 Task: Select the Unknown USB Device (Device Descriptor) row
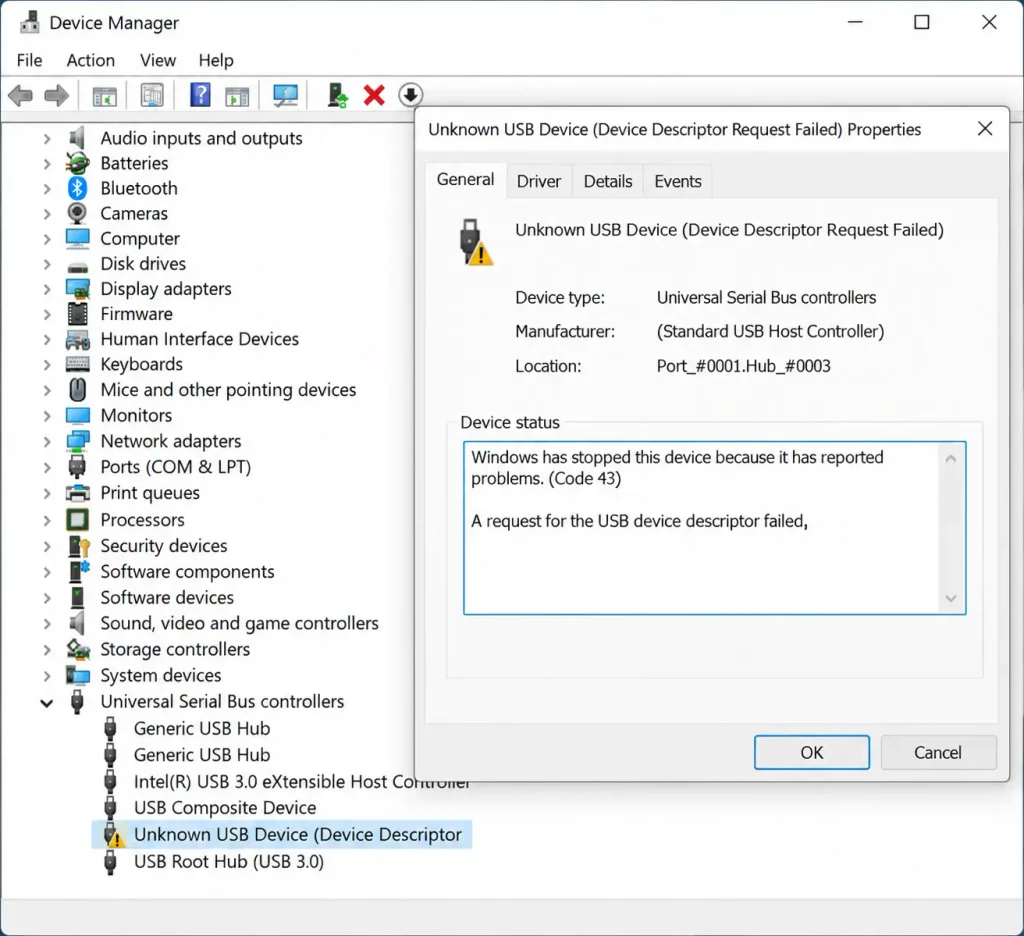coord(282,835)
